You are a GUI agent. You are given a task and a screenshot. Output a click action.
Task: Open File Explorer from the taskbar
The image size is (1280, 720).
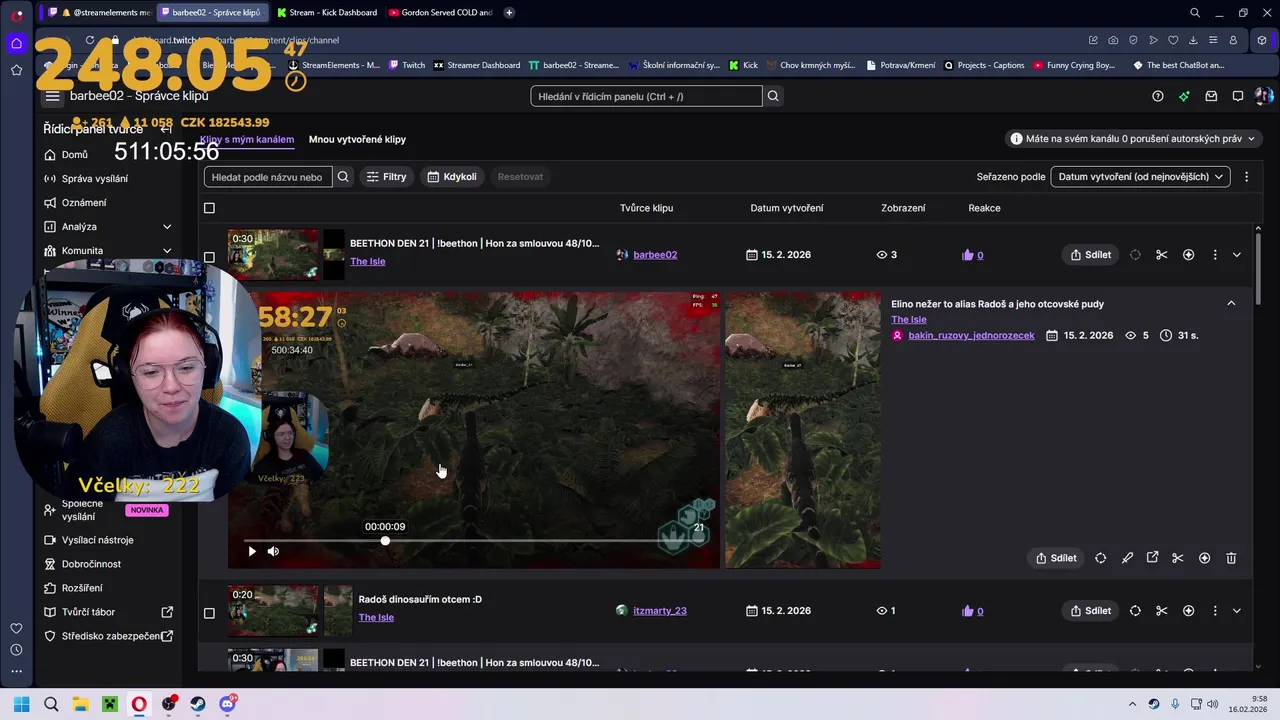pos(80,704)
